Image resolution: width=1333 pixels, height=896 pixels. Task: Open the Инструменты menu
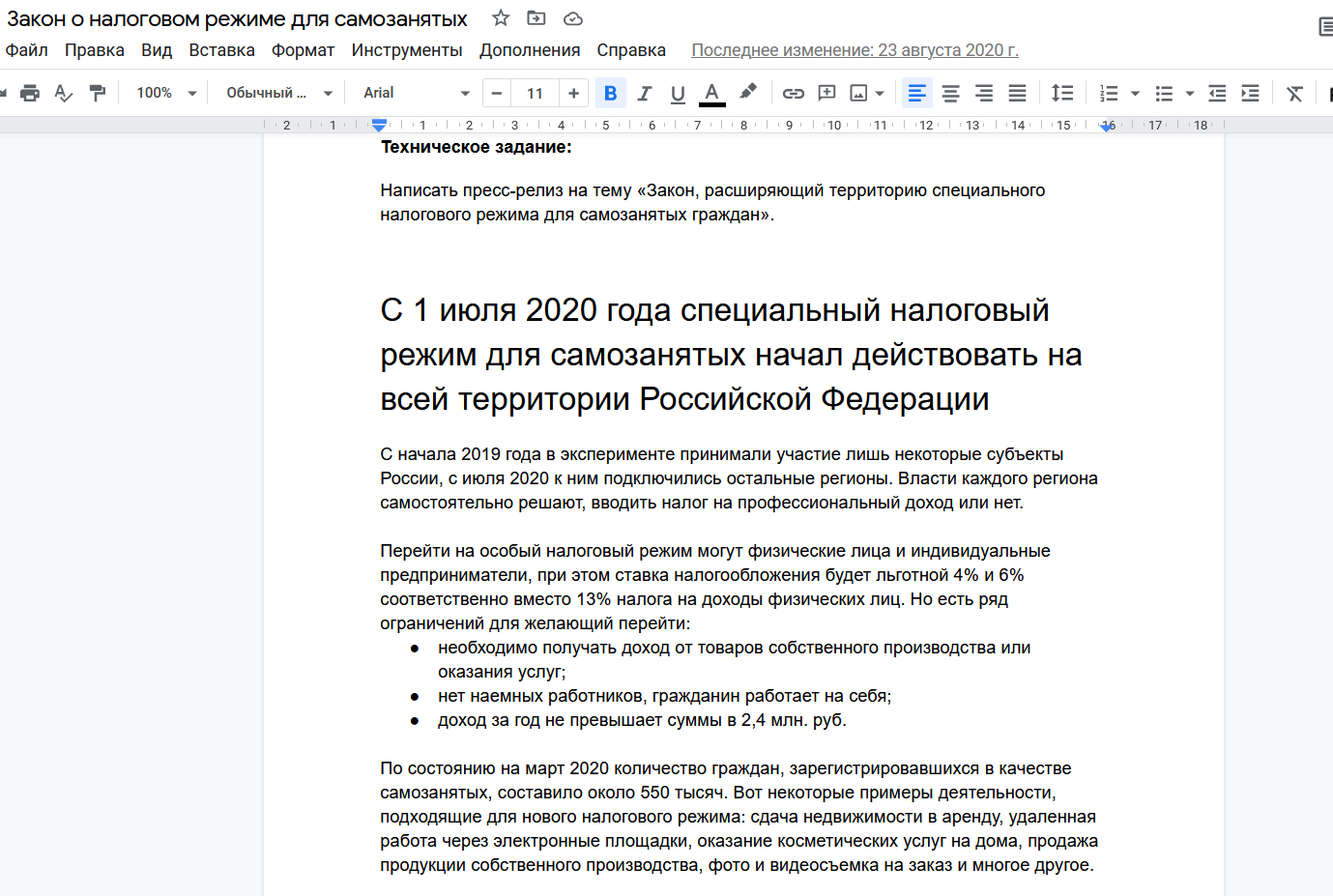(406, 49)
